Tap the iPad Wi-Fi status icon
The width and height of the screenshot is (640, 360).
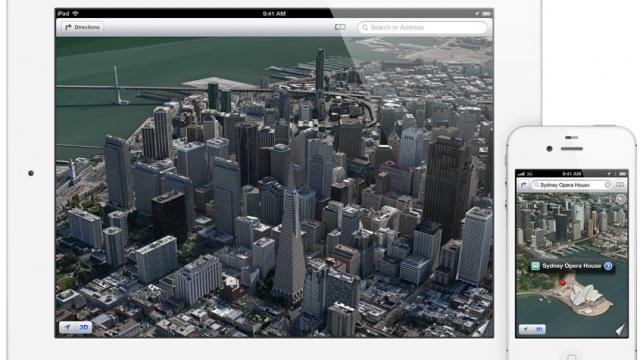click(76, 13)
